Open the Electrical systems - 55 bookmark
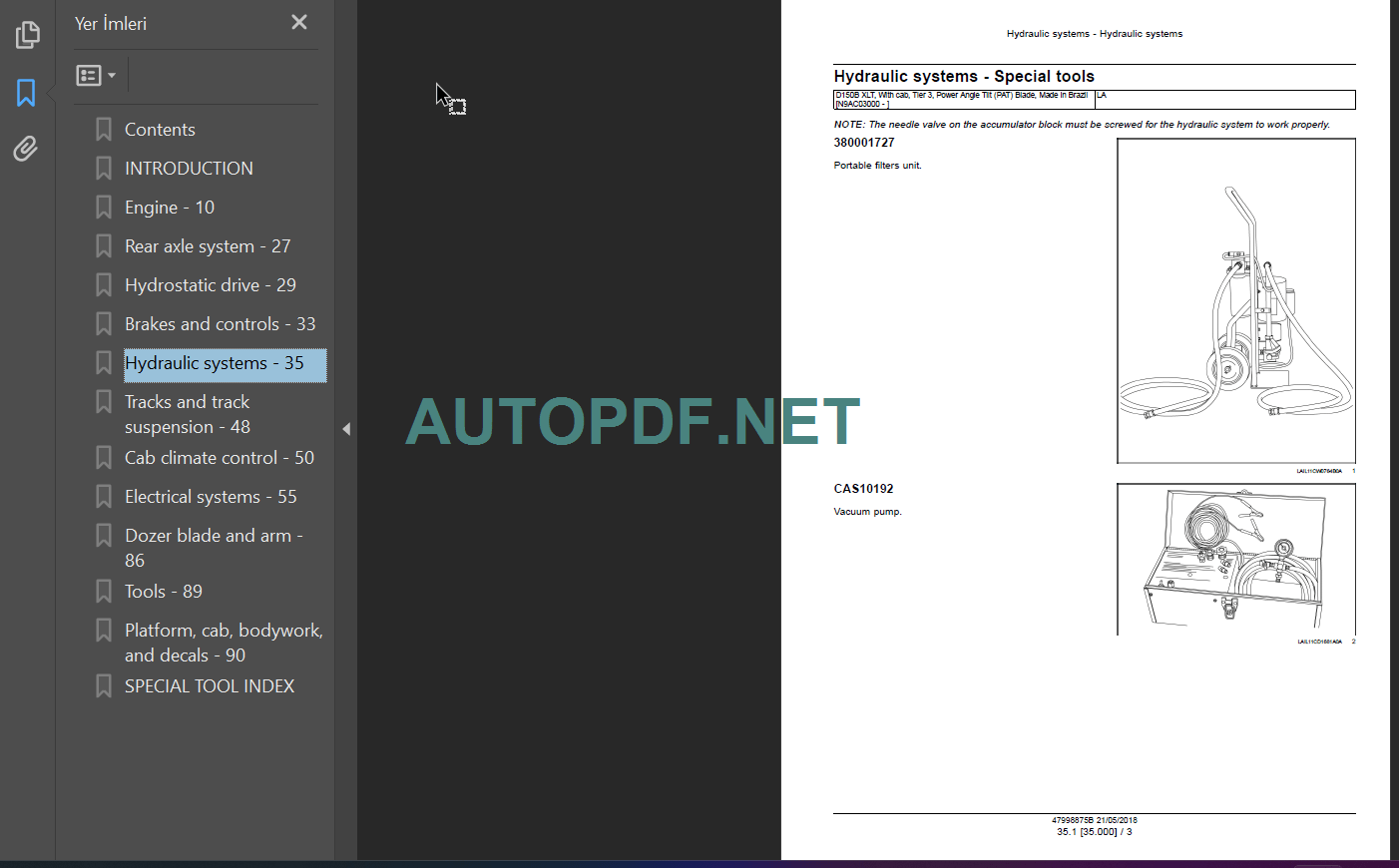Screen dimensions: 1399x868 (210, 496)
